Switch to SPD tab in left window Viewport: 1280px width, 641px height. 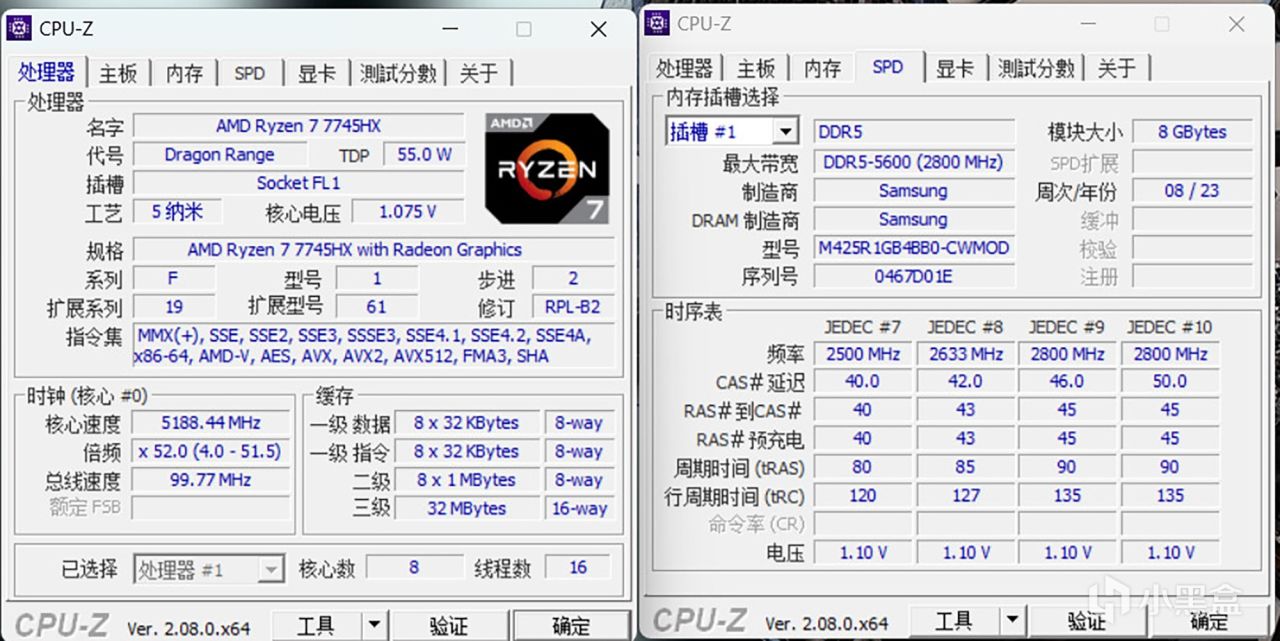[250, 73]
